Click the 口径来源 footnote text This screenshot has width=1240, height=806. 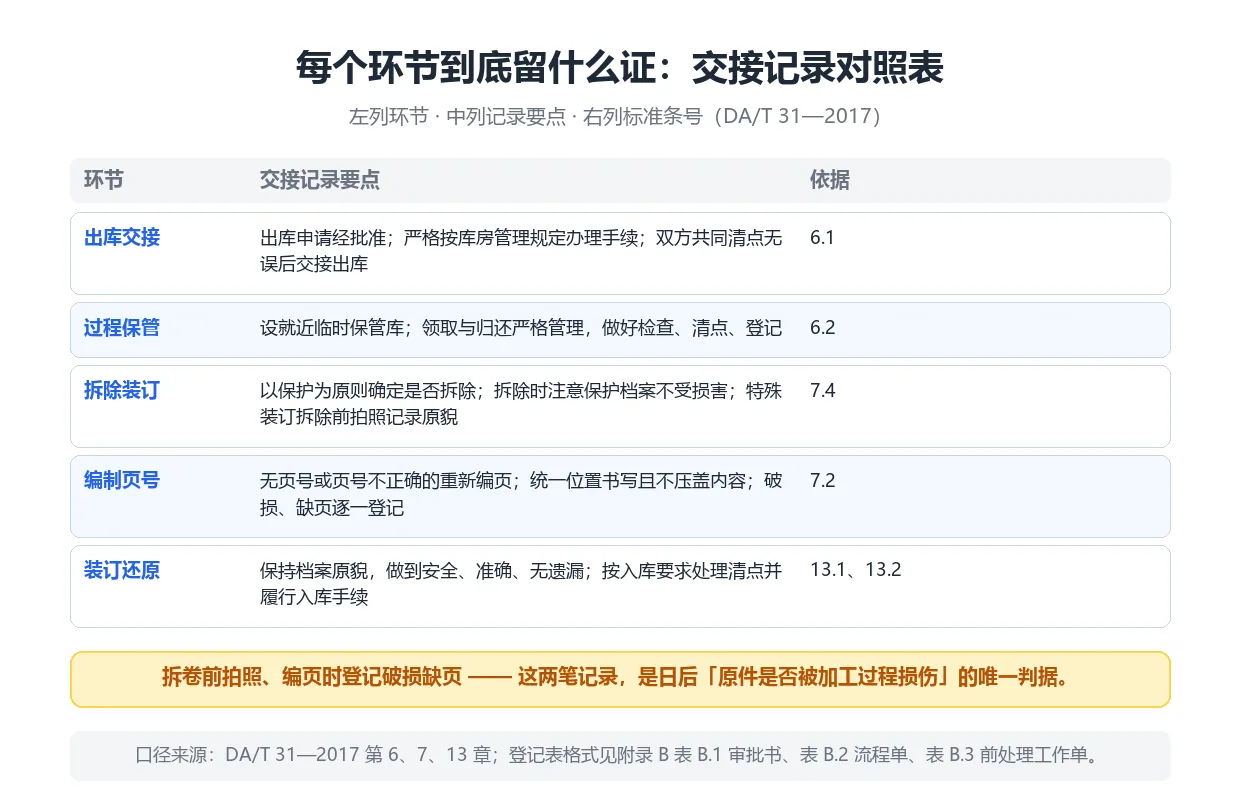pyautogui.click(x=620, y=755)
